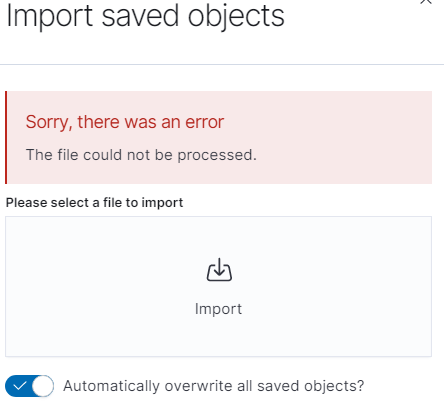
Task: Click the word 'error' in red heading
Action: coord(205,122)
